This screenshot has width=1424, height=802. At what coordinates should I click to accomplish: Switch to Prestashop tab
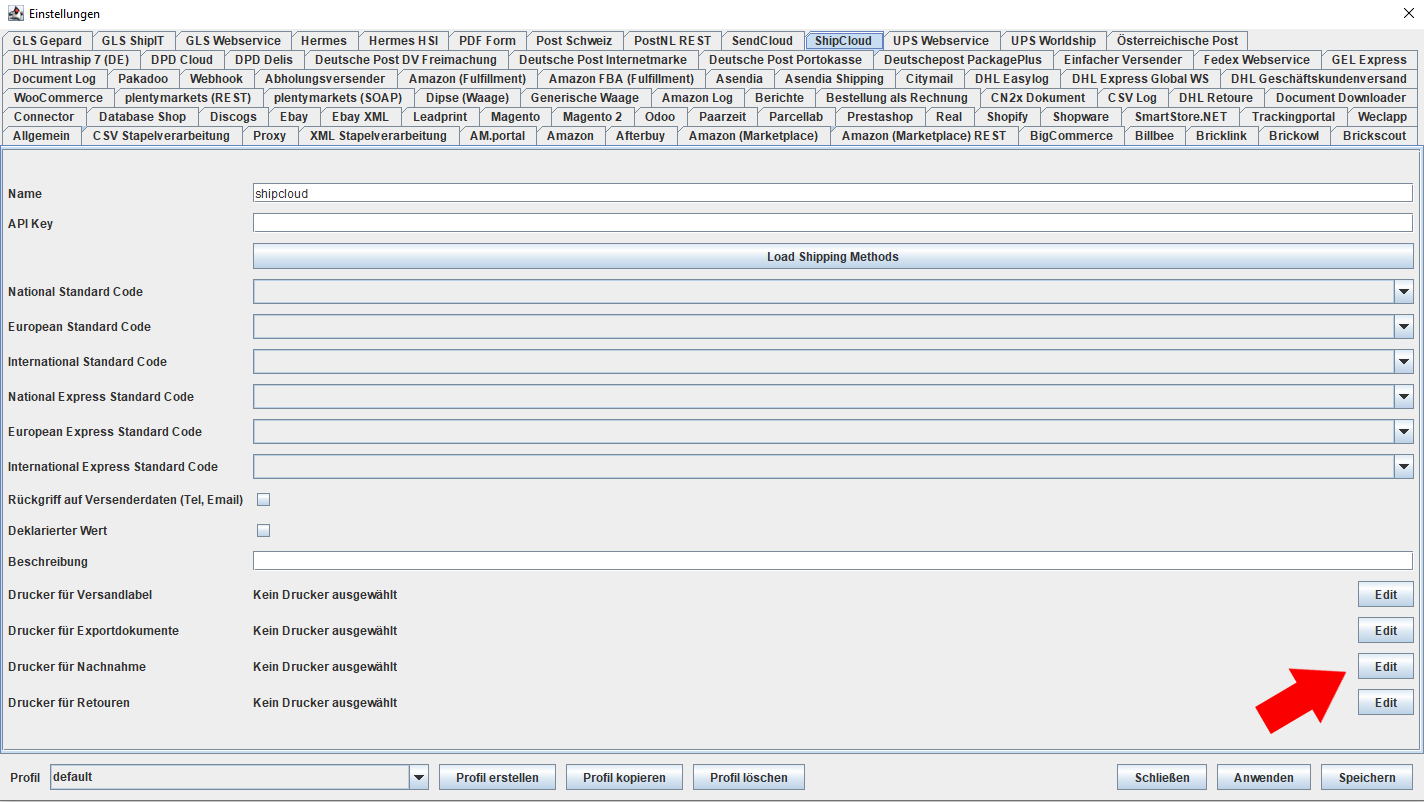(880, 117)
